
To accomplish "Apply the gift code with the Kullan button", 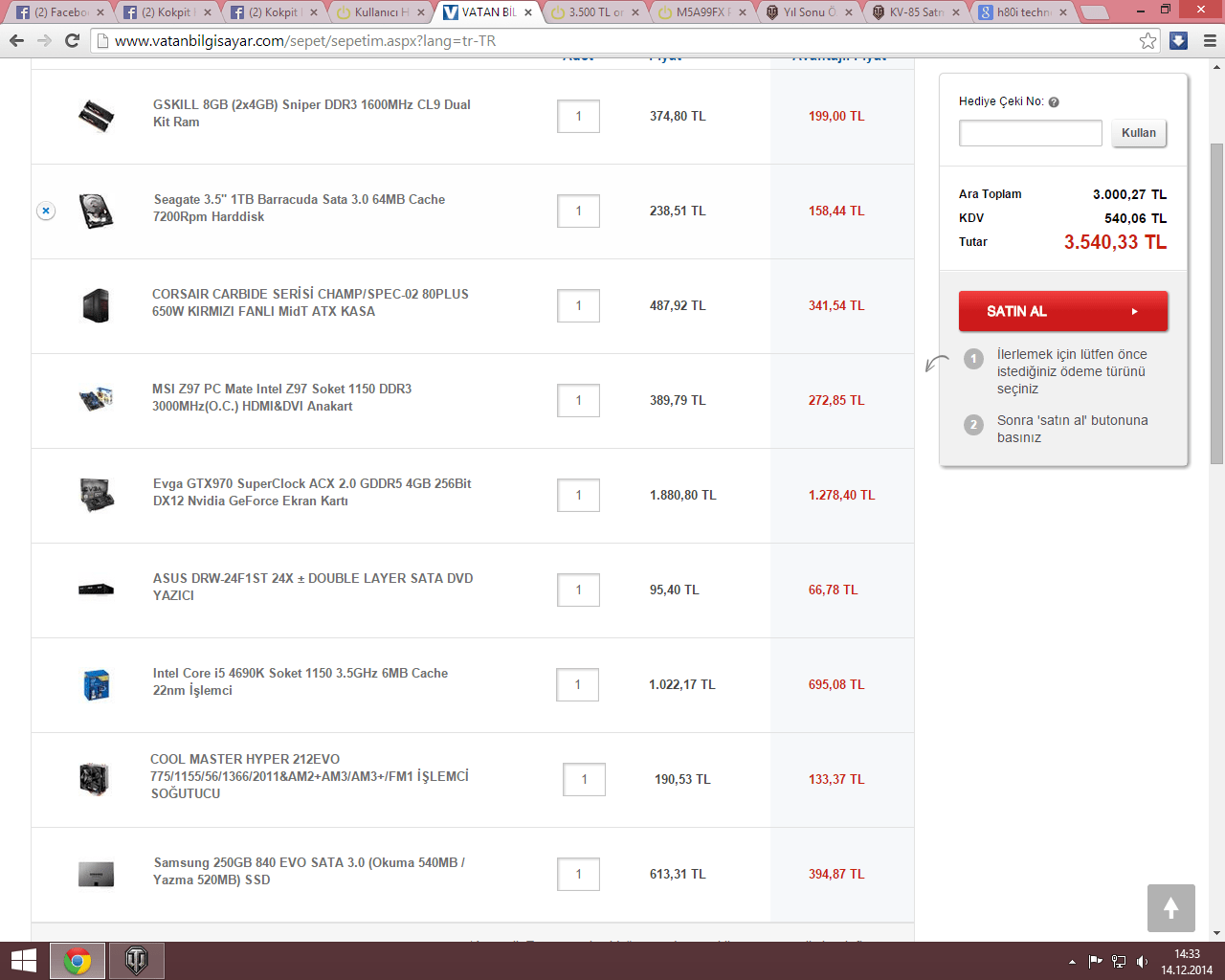I will (1139, 133).
